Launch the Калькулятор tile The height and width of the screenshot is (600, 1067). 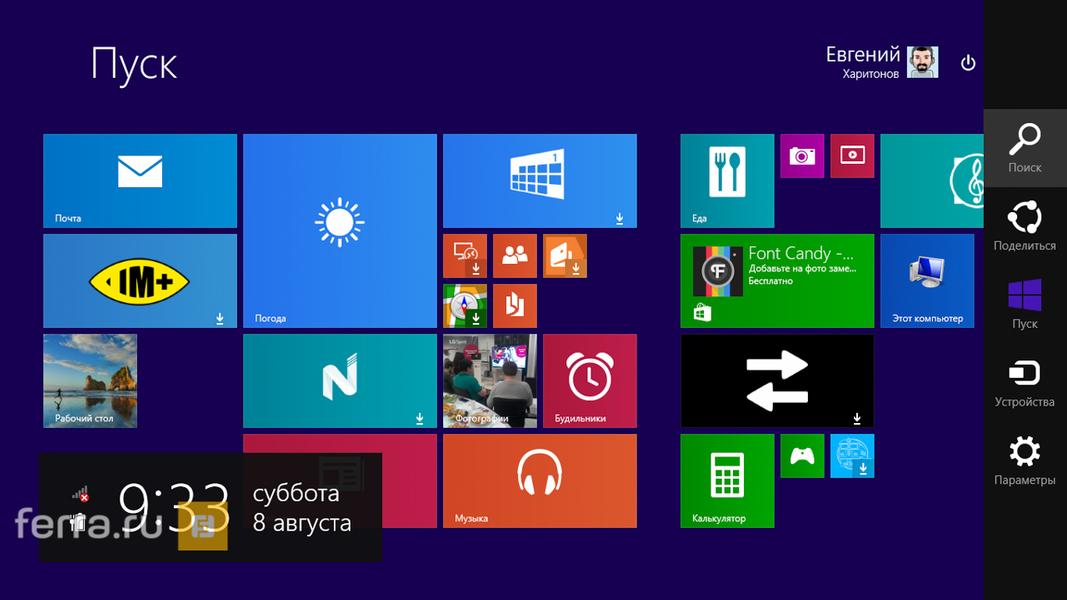pyautogui.click(x=727, y=481)
